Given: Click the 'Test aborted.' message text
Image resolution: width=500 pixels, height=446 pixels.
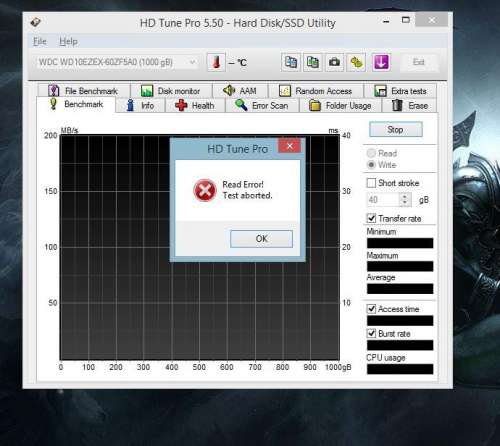Looking at the screenshot, I should pos(247,195).
